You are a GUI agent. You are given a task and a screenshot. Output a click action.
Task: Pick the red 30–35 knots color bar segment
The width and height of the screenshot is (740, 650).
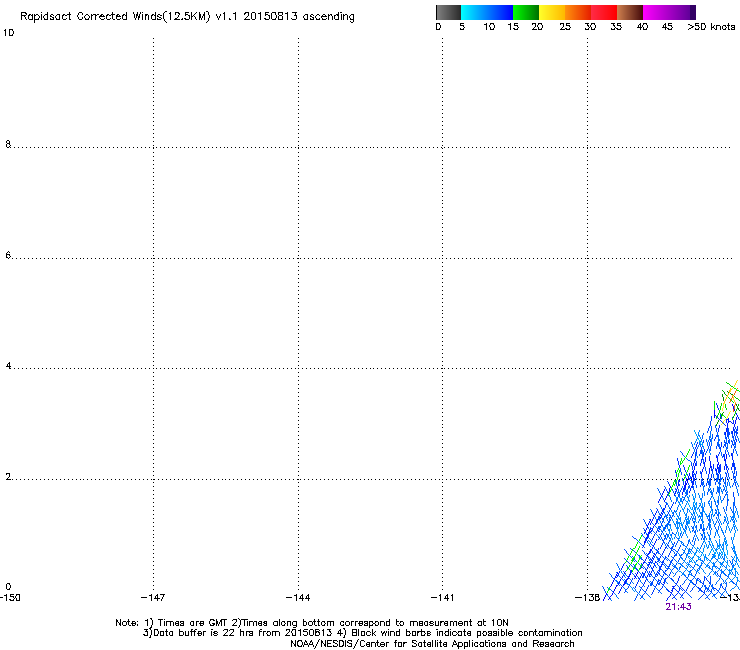click(x=604, y=12)
